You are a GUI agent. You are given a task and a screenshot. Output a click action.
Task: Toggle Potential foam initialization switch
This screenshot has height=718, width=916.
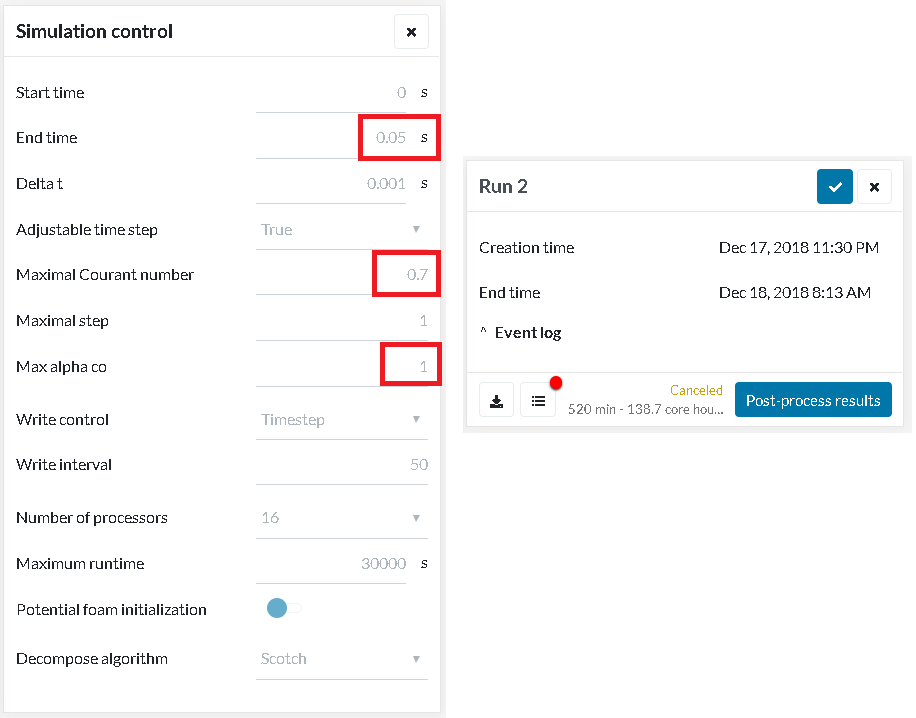click(x=283, y=608)
